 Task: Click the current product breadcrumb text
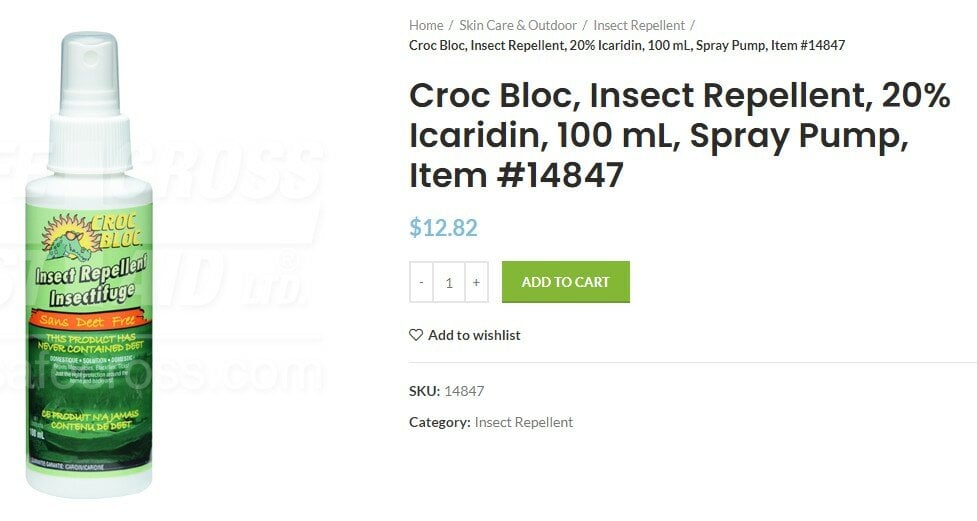(627, 45)
